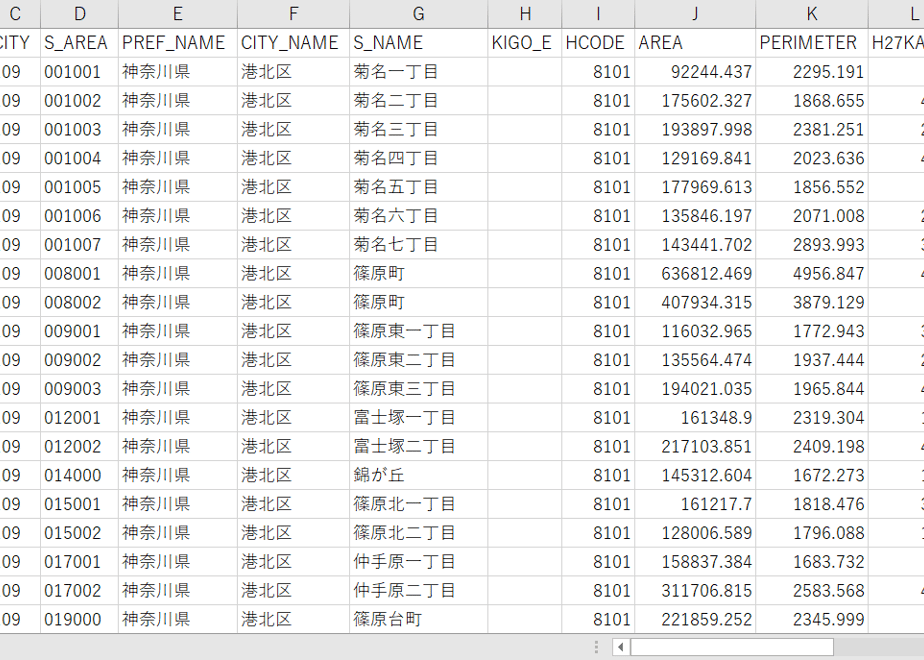Viewport: 924px width, 660px height.
Task: Click cell containing 仲手原一丁目
Action: pos(418,562)
